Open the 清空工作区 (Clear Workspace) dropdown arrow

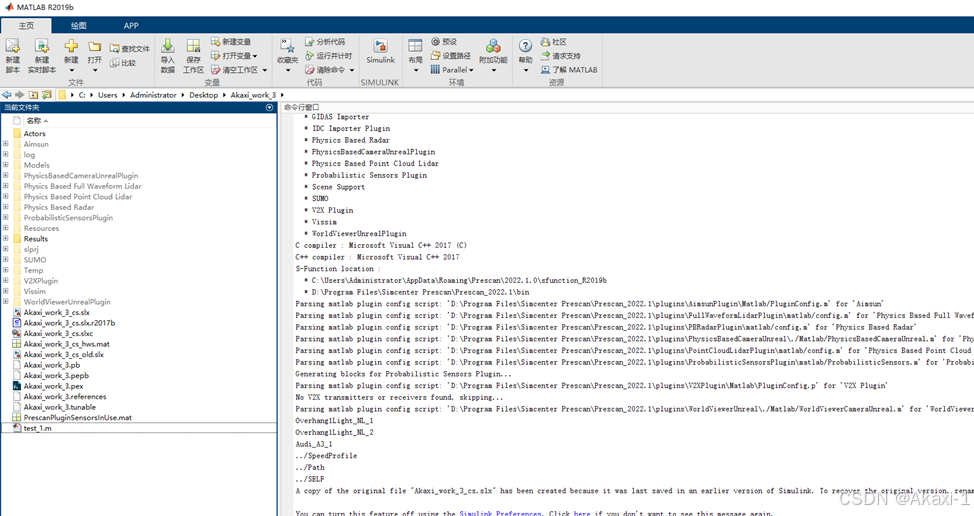[265, 70]
